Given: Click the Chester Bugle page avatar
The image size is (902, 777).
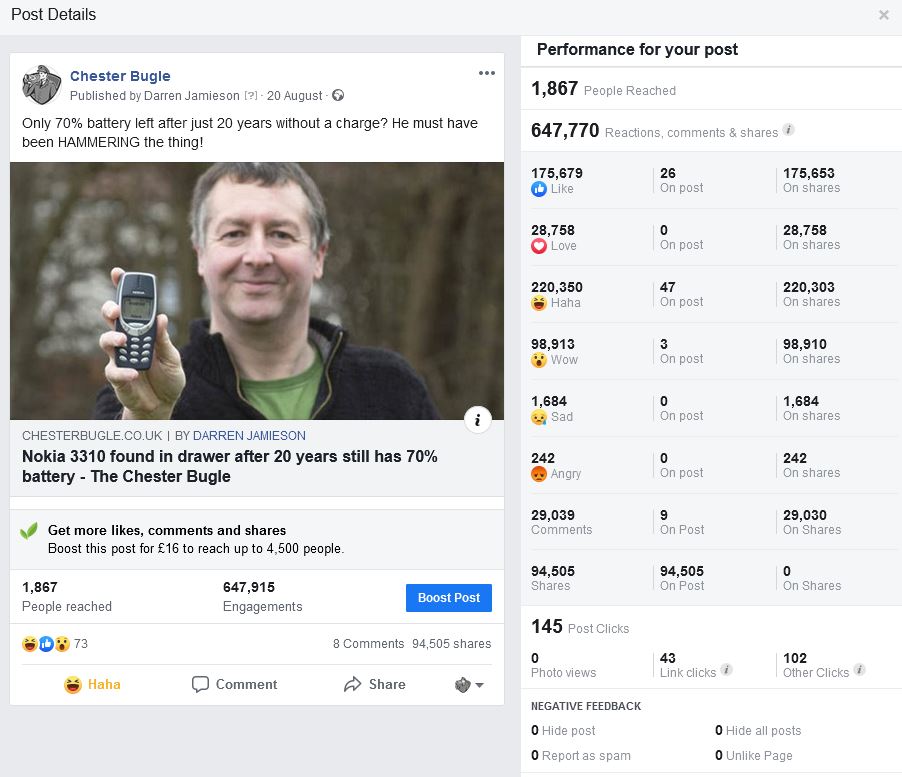Looking at the screenshot, I should 42,85.
